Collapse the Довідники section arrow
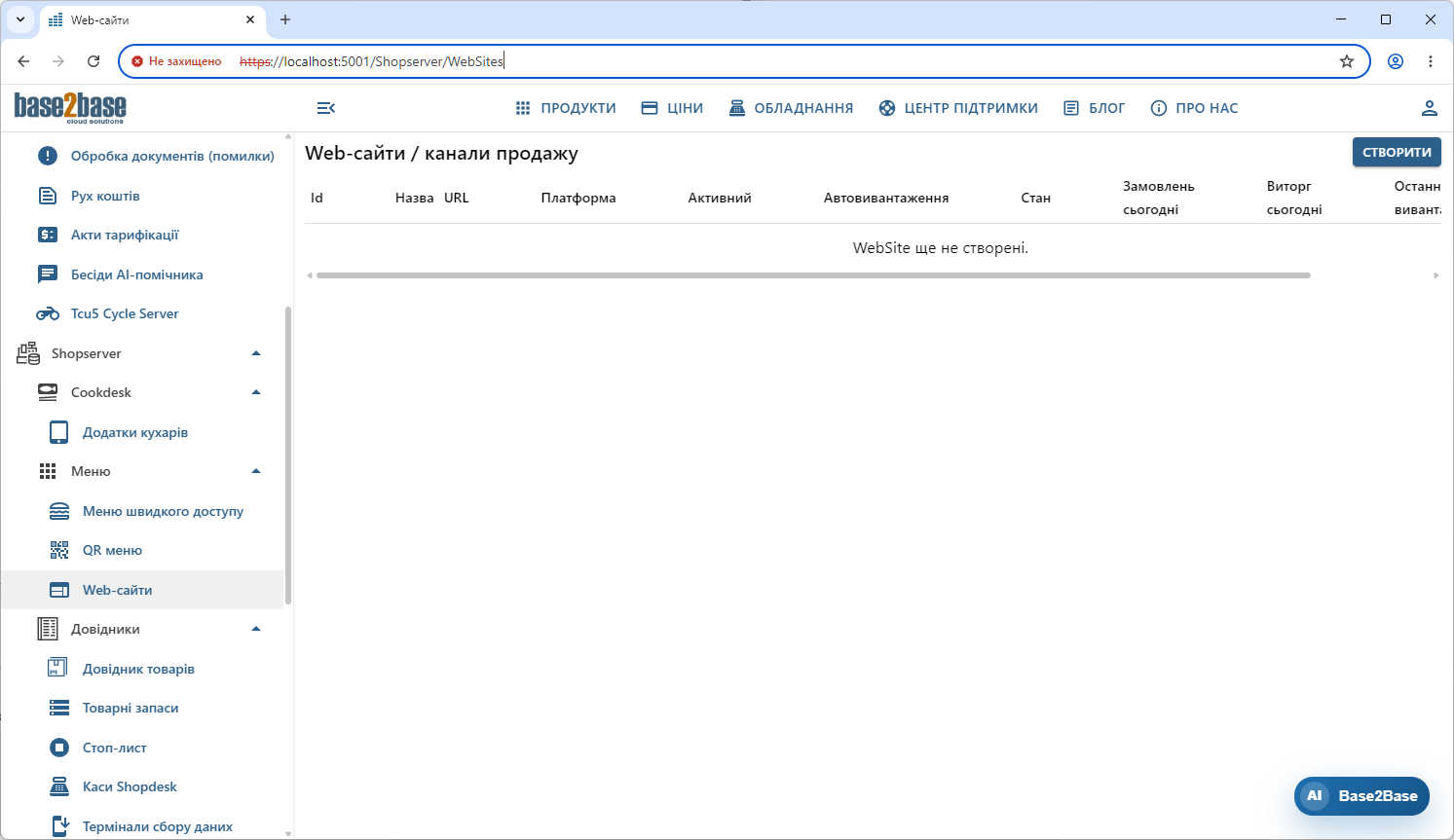Viewport: 1454px width, 840px height. 256,629
